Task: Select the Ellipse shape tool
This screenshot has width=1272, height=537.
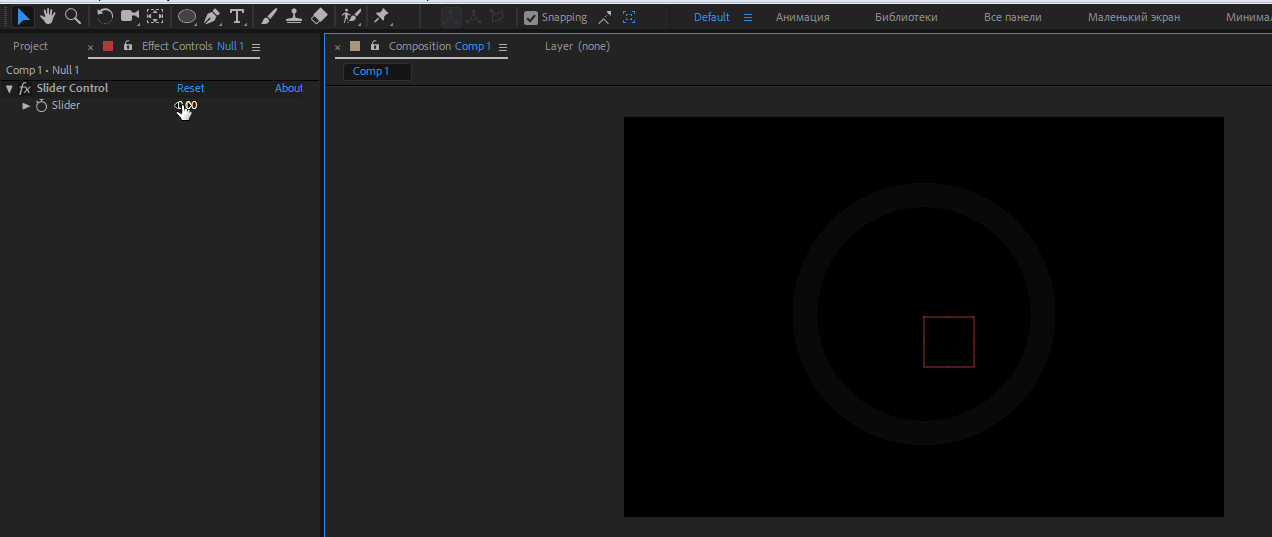Action: 187,17
